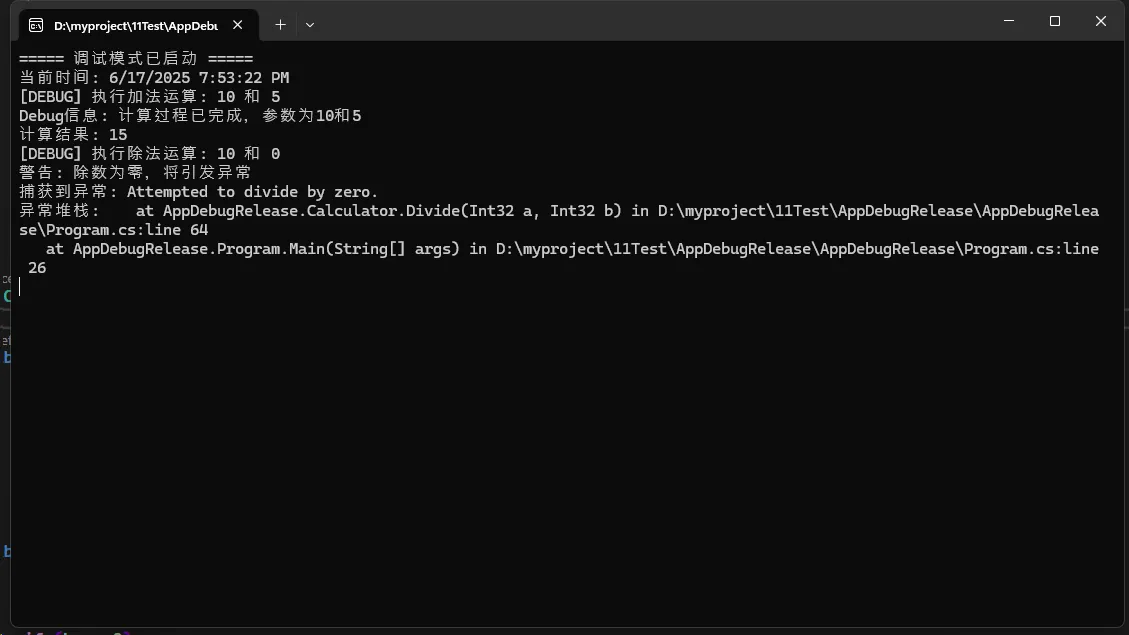This screenshot has height=635, width=1129.
Task: Maximize the terminal window
Action: coord(1054,21)
